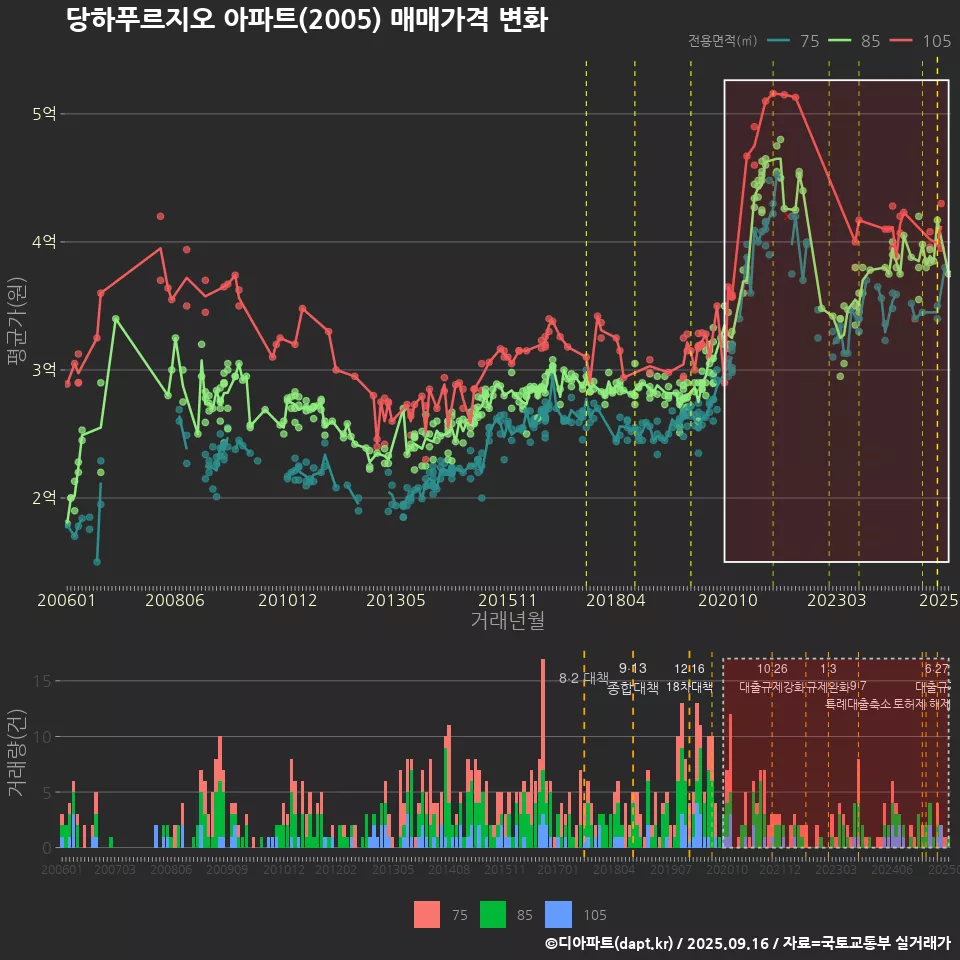The width and height of the screenshot is (960, 960).
Task: Click the 10 volume axis label
Action: click(x=42, y=737)
